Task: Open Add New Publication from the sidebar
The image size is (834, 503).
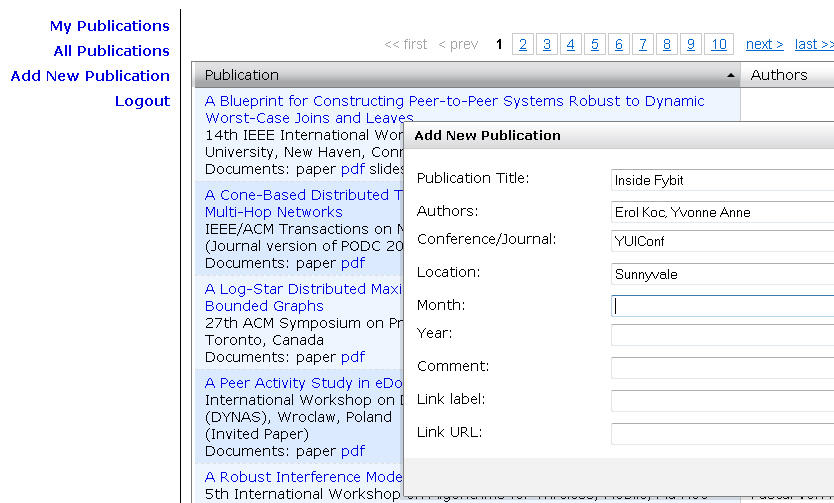Action: [x=90, y=76]
